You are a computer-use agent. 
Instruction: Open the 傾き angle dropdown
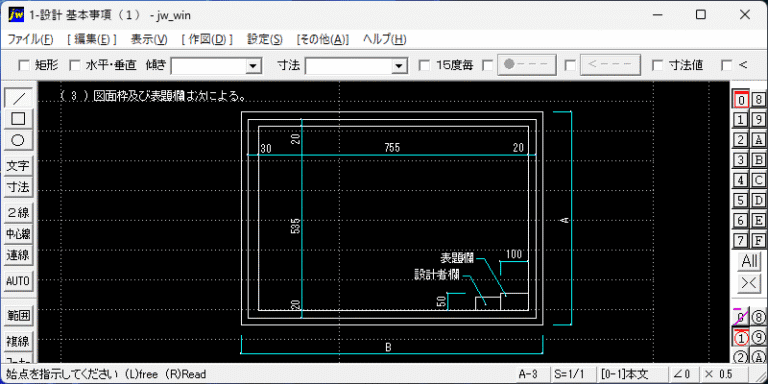pos(253,65)
